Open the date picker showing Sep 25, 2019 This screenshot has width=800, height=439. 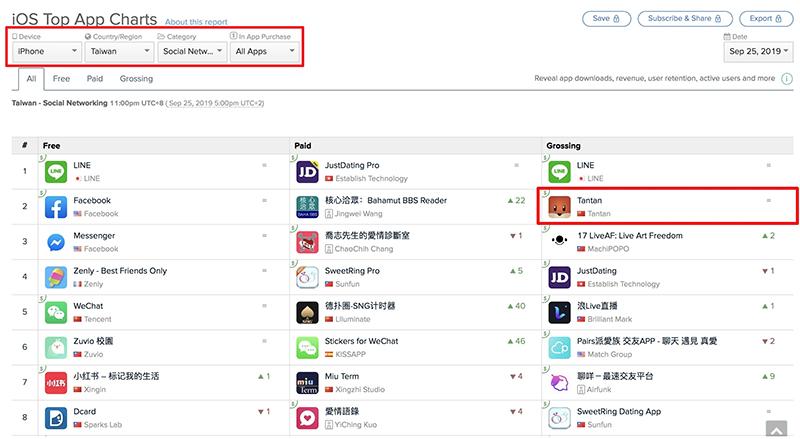coord(758,51)
